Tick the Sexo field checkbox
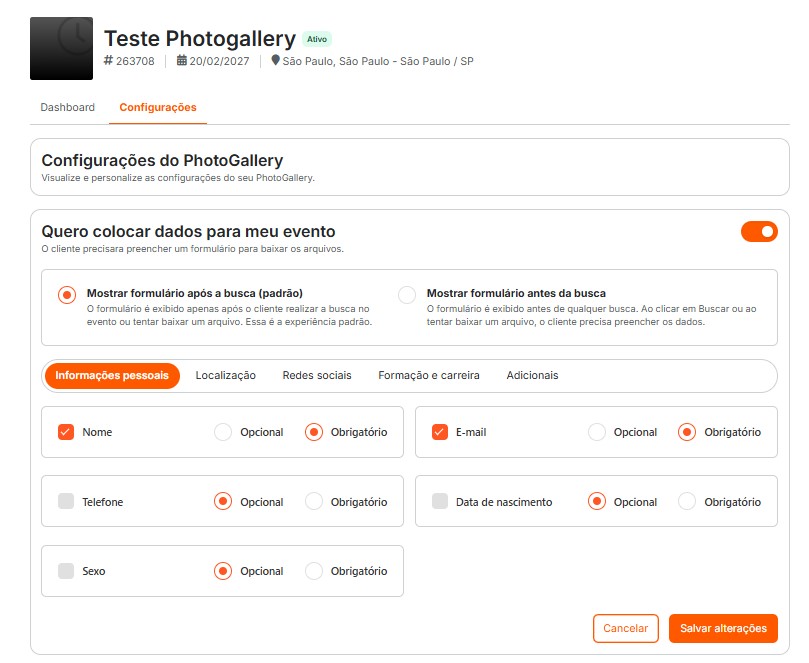The height and width of the screenshot is (663, 809). coord(66,571)
